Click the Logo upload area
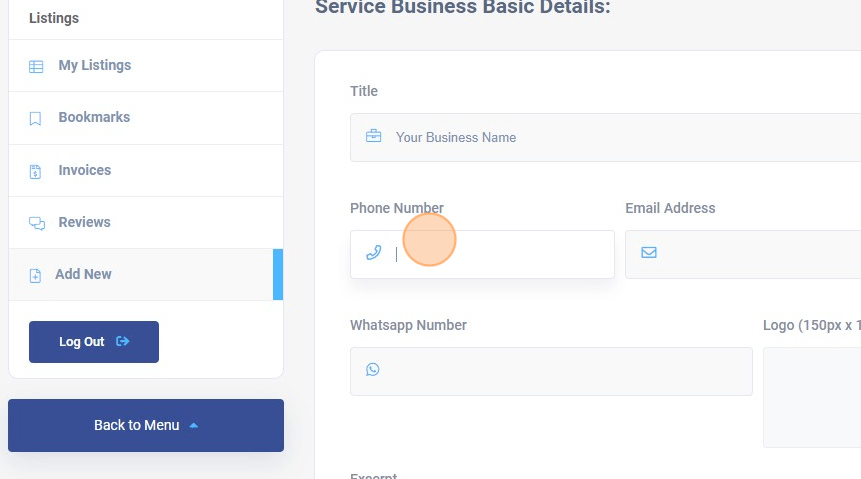 [812, 397]
